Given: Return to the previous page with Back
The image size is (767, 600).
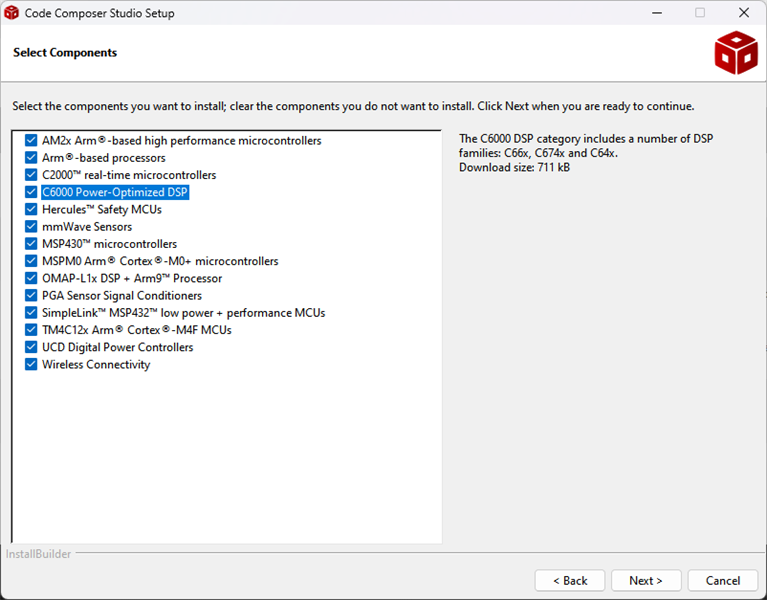Looking at the screenshot, I should pyautogui.click(x=570, y=580).
